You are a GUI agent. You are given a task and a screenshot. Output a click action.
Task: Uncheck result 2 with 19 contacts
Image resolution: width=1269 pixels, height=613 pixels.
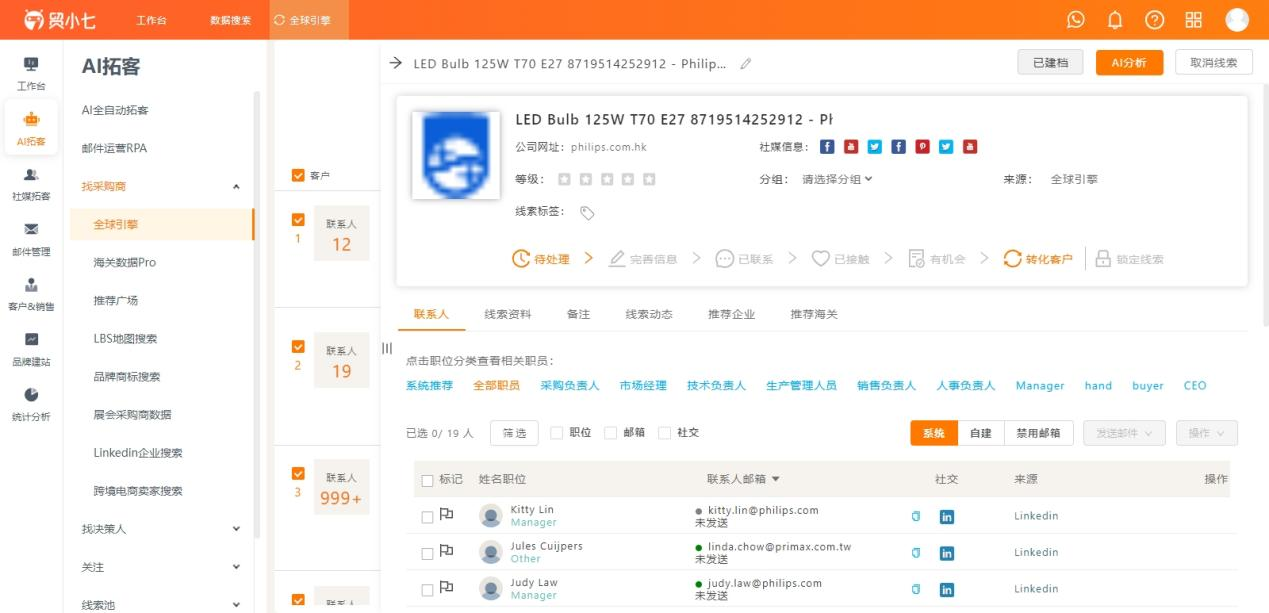[x=297, y=347]
